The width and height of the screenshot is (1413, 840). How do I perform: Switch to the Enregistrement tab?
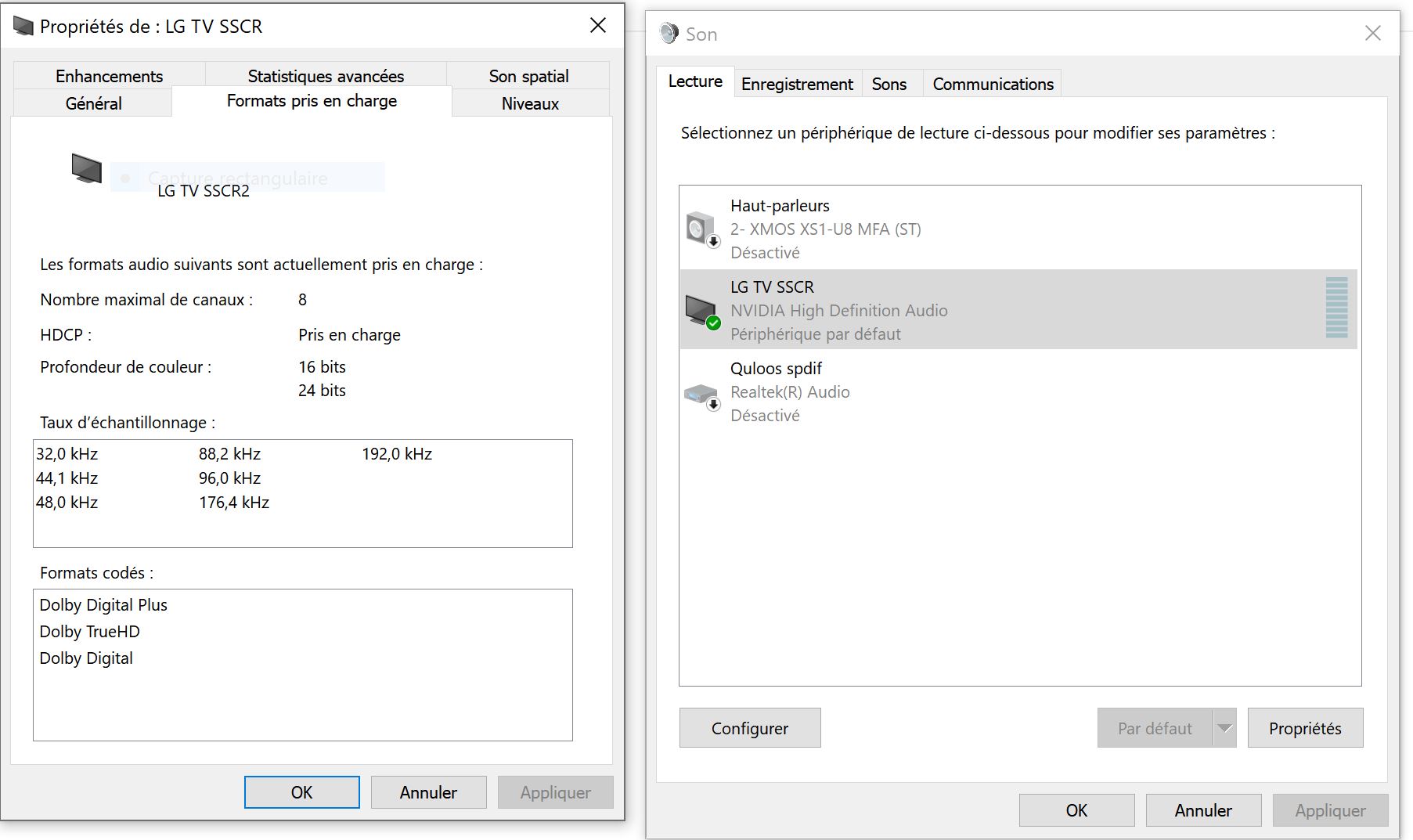click(x=797, y=84)
